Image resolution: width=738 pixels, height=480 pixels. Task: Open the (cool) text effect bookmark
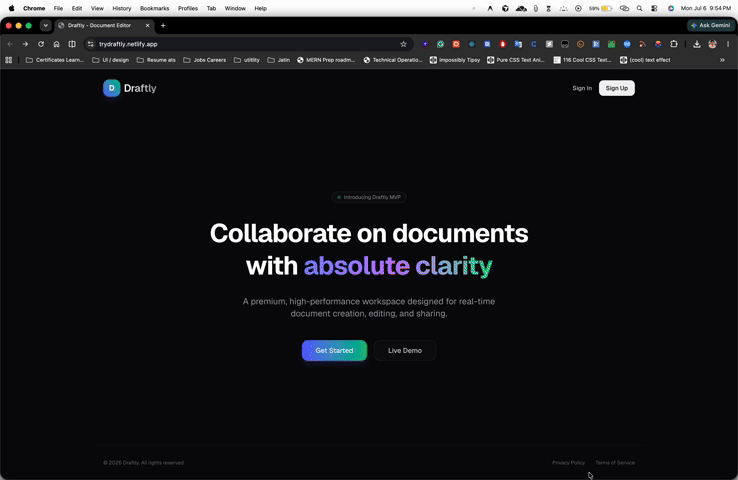[645, 60]
